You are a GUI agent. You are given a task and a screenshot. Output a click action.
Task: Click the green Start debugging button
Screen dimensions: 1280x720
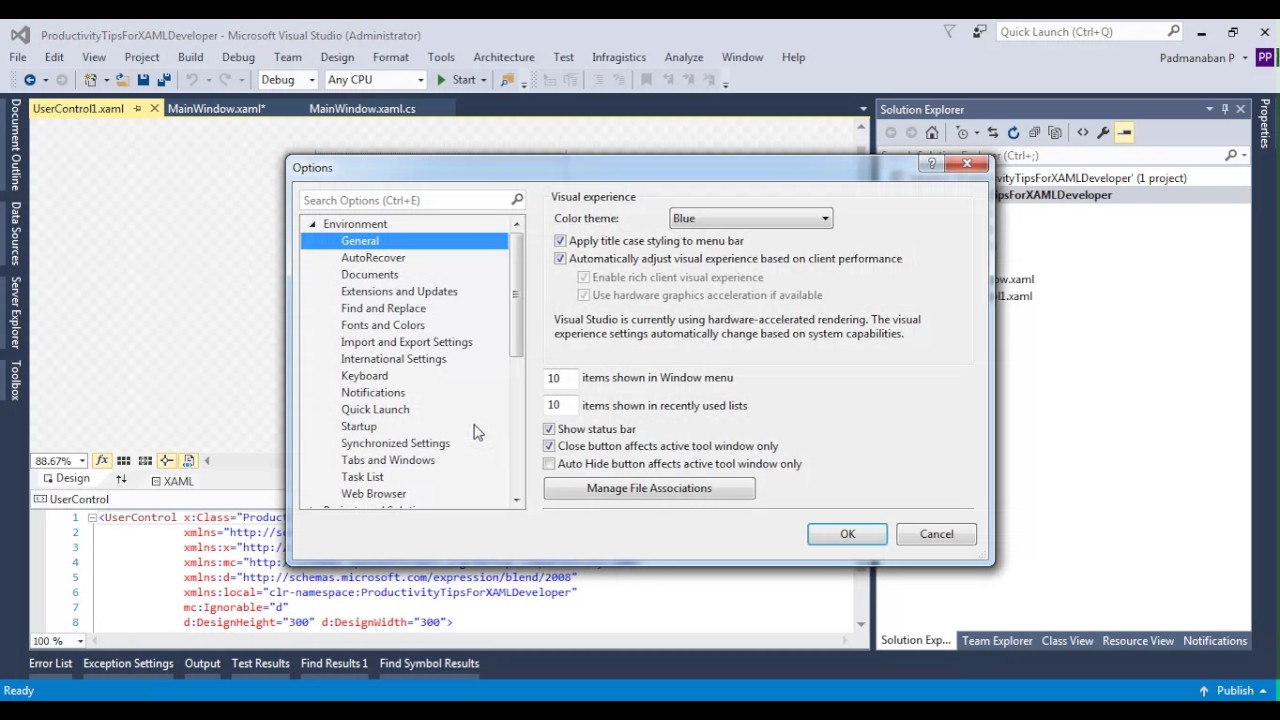pos(455,80)
